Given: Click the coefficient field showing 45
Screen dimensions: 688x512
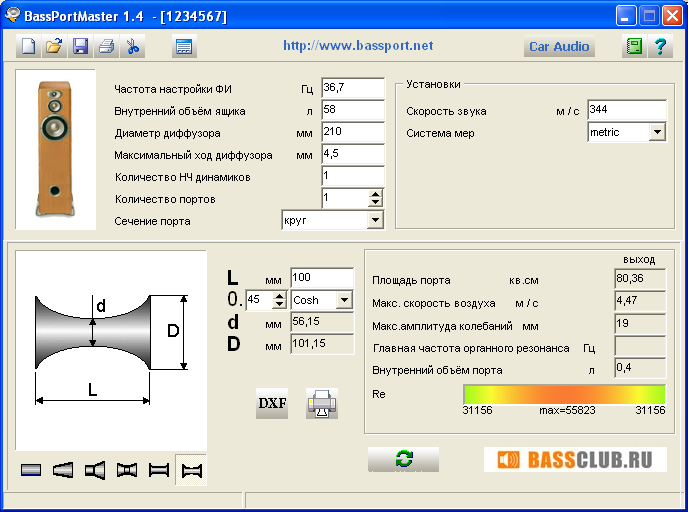Looking at the screenshot, I should click(259, 300).
